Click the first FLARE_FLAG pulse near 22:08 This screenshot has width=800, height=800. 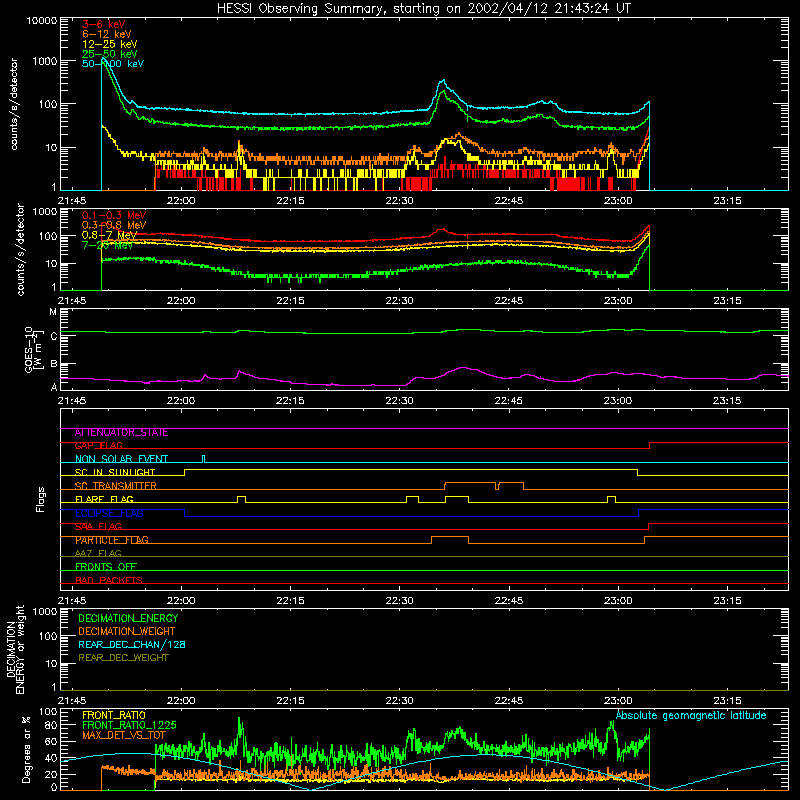click(241, 497)
